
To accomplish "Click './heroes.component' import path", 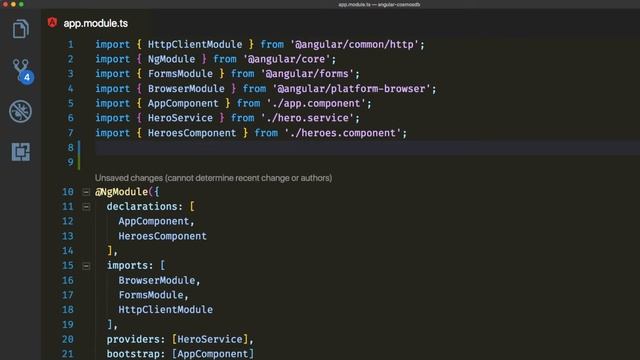I will [x=343, y=133].
